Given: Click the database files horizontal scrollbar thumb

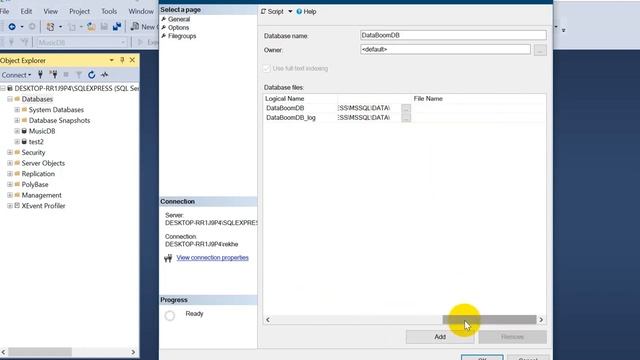Looking at the screenshot, I should 489,320.
